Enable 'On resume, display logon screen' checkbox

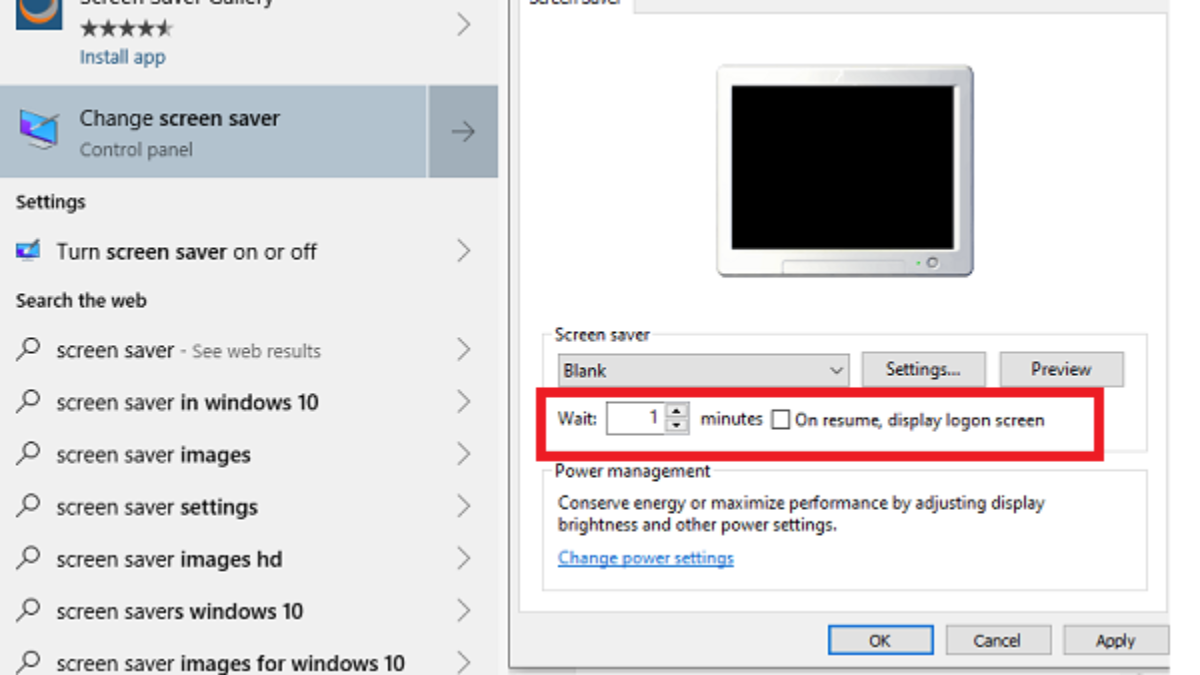pyautogui.click(x=780, y=420)
